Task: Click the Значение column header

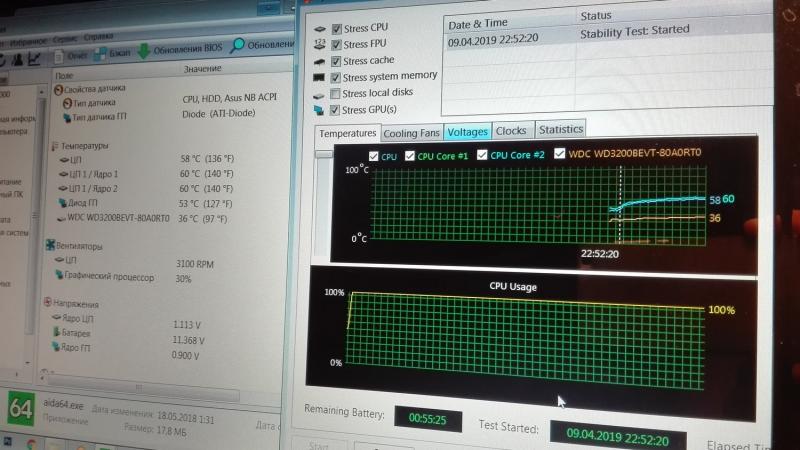Action: (x=203, y=69)
